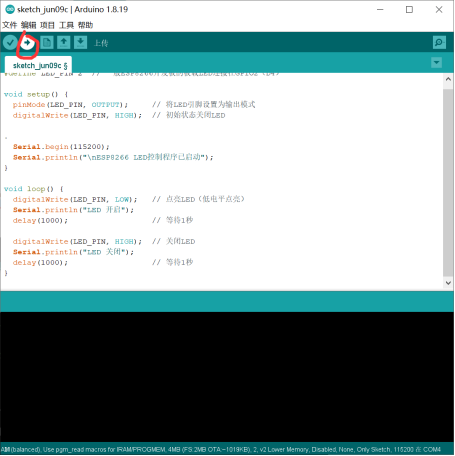Open the tab options dropdown arrow
The image size is (455, 456).
coord(436,63)
